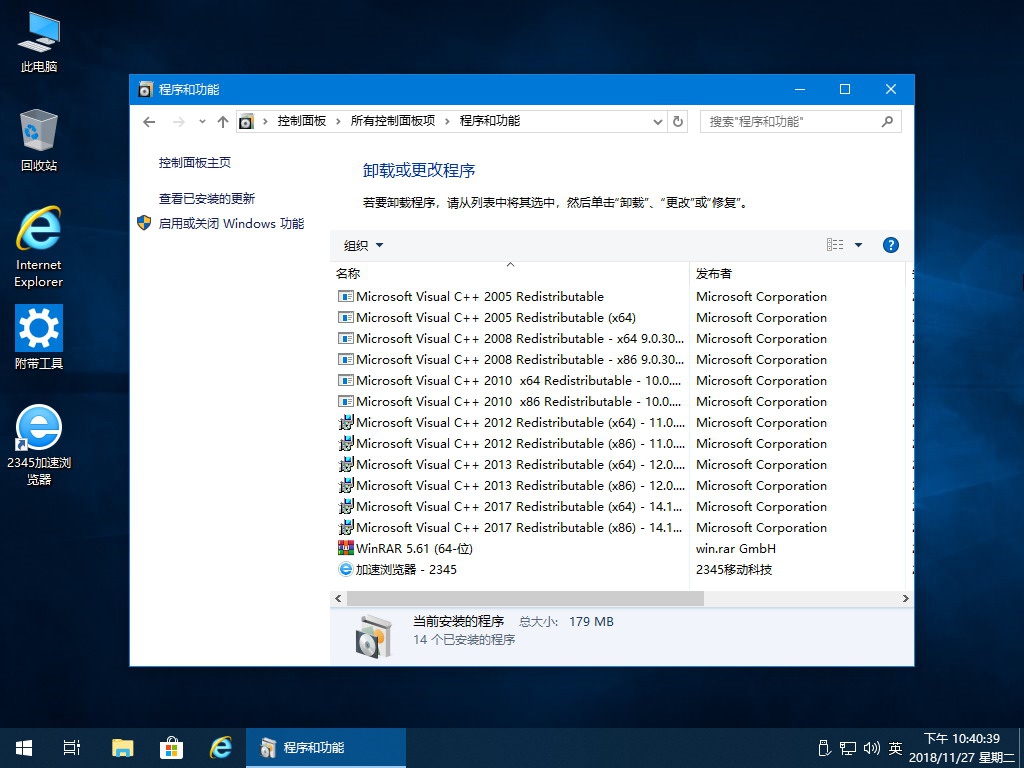Click publisher win.rar GmbH cell

(x=735, y=549)
